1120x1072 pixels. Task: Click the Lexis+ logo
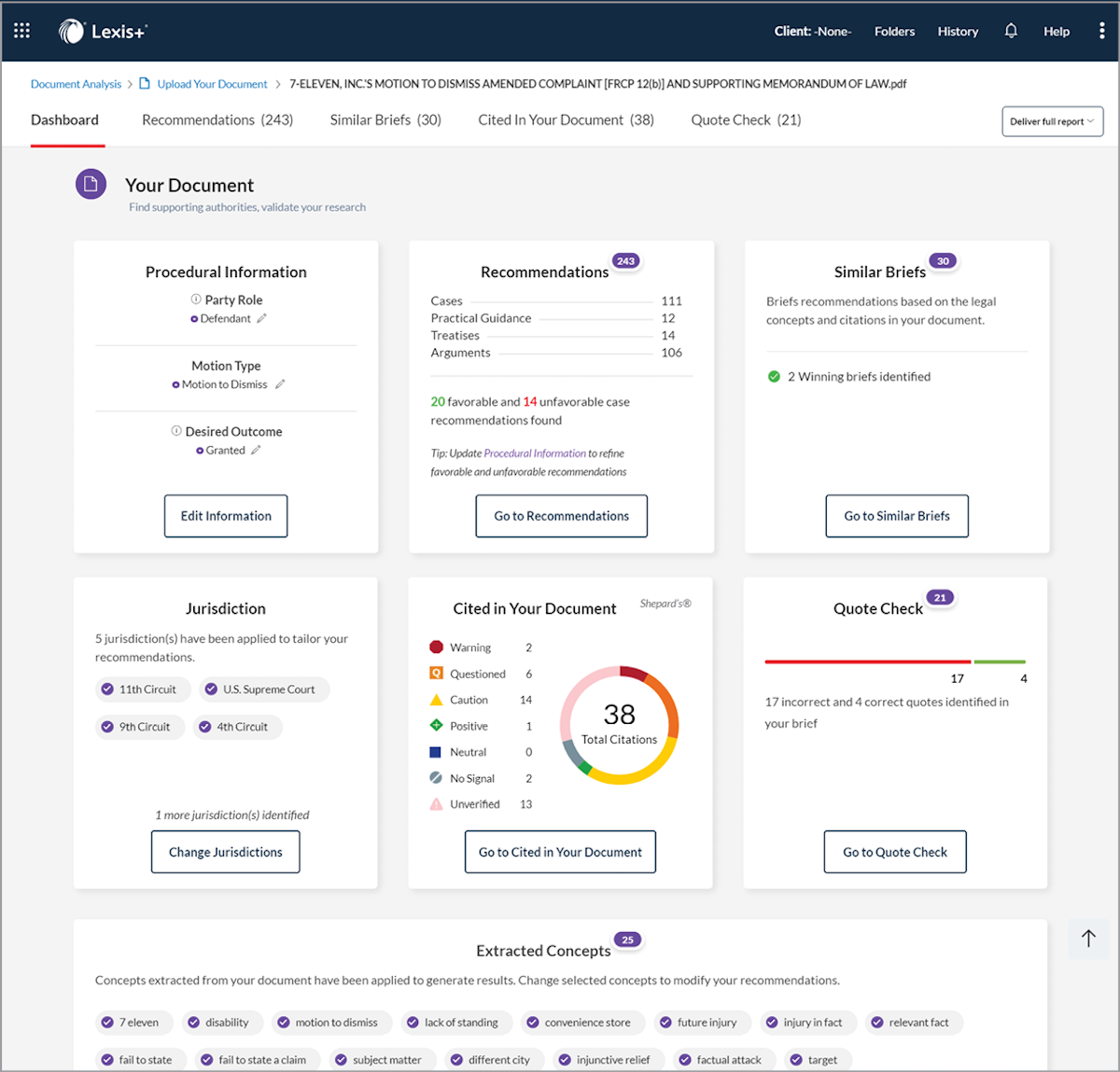pos(103,31)
